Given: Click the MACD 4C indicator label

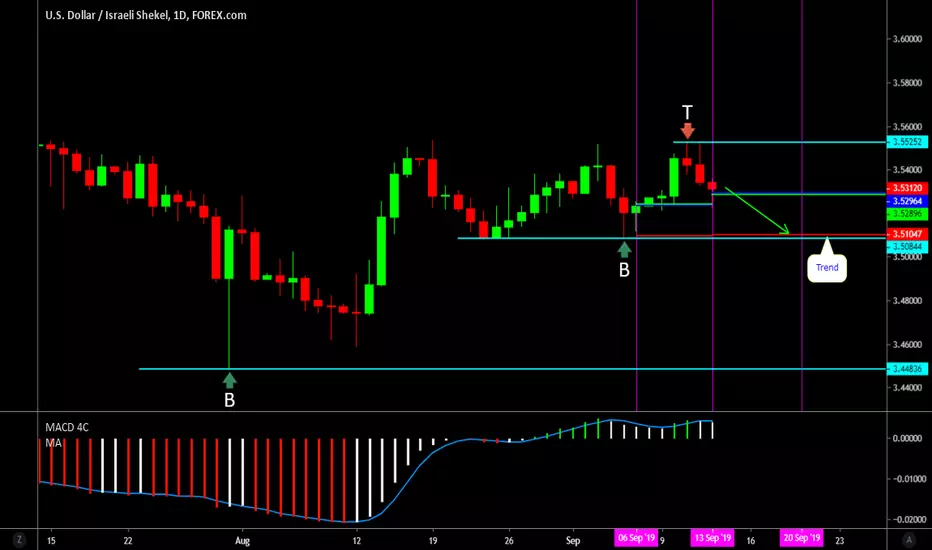Looking at the screenshot, I should pos(67,428).
